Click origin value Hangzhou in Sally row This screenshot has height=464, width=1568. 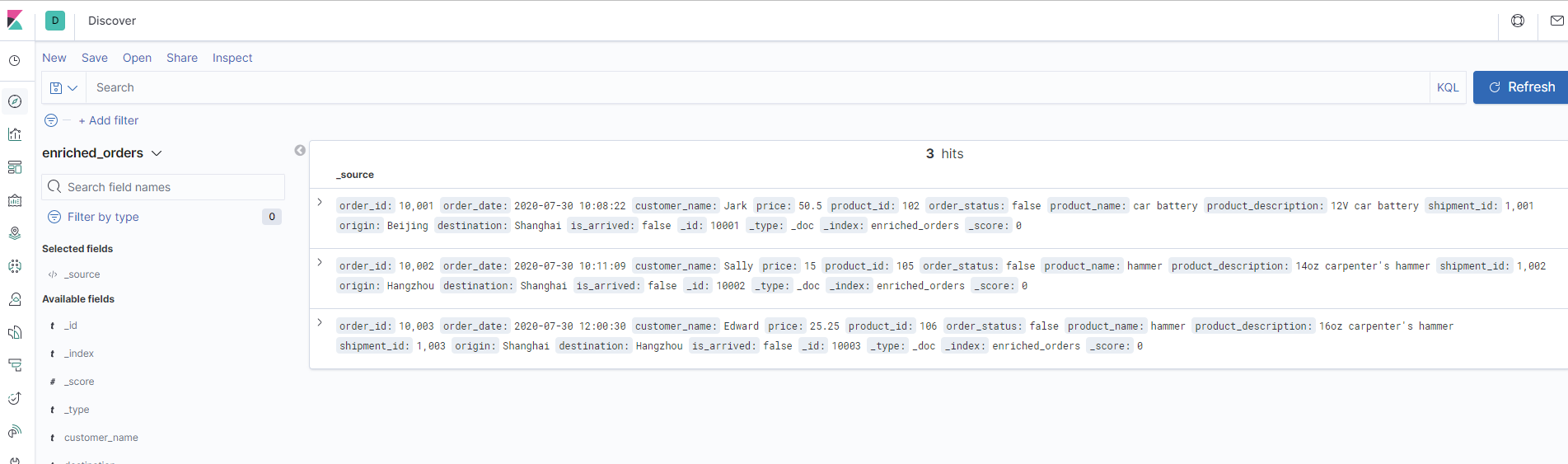tap(410, 286)
